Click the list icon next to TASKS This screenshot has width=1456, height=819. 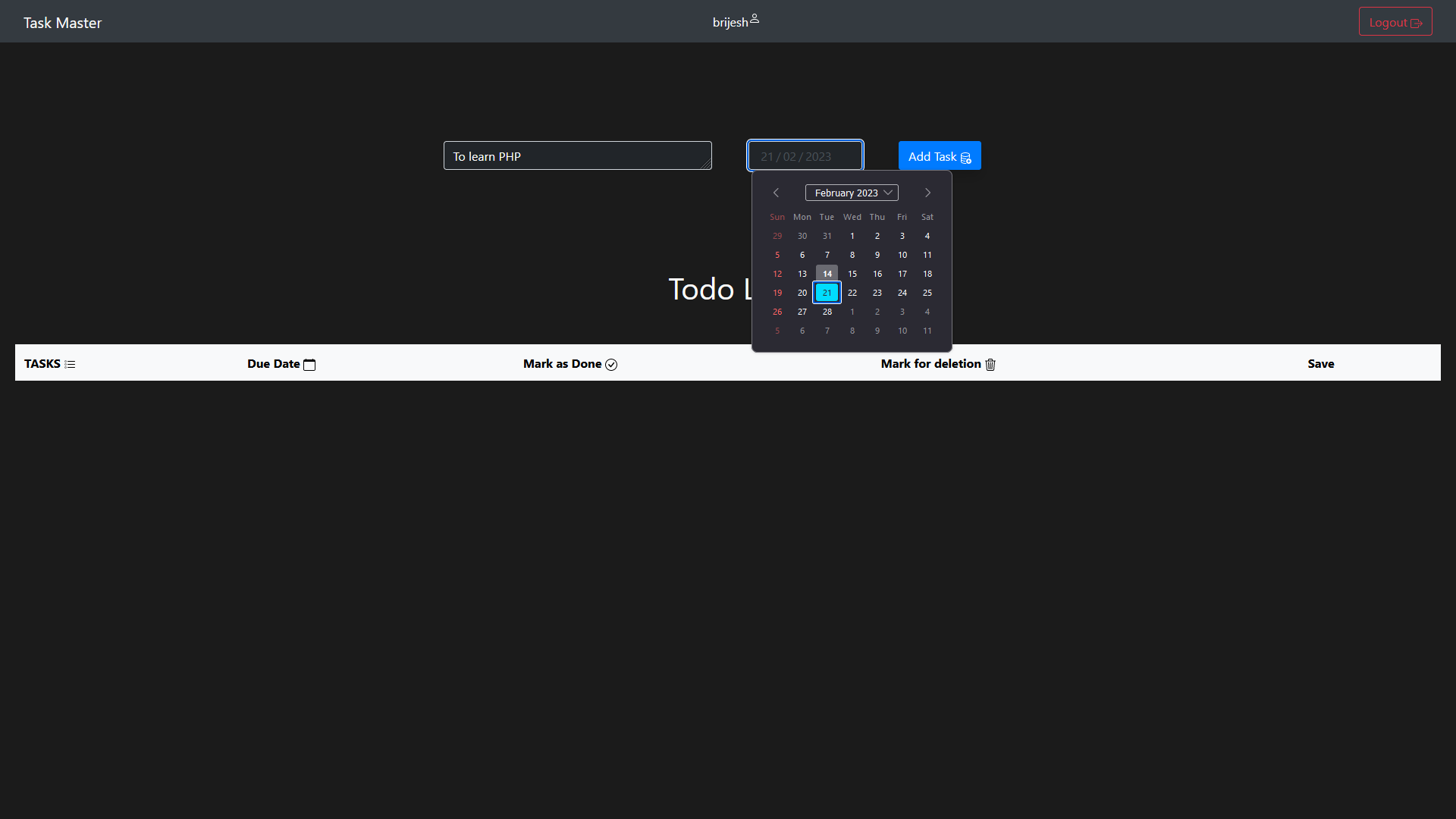[x=70, y=365]
